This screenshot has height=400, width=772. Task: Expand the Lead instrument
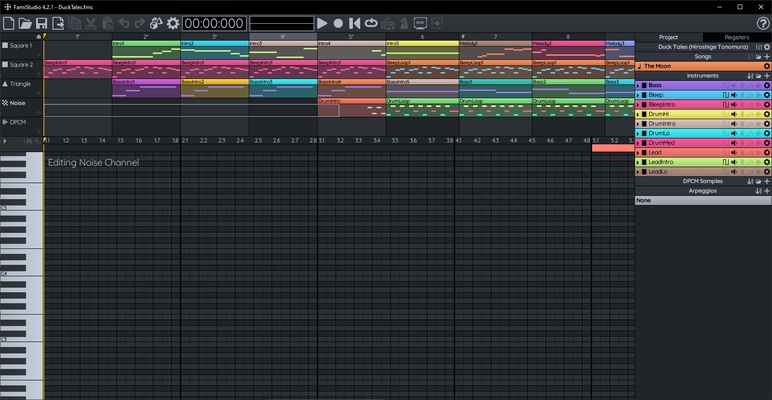tap(638, 153)
